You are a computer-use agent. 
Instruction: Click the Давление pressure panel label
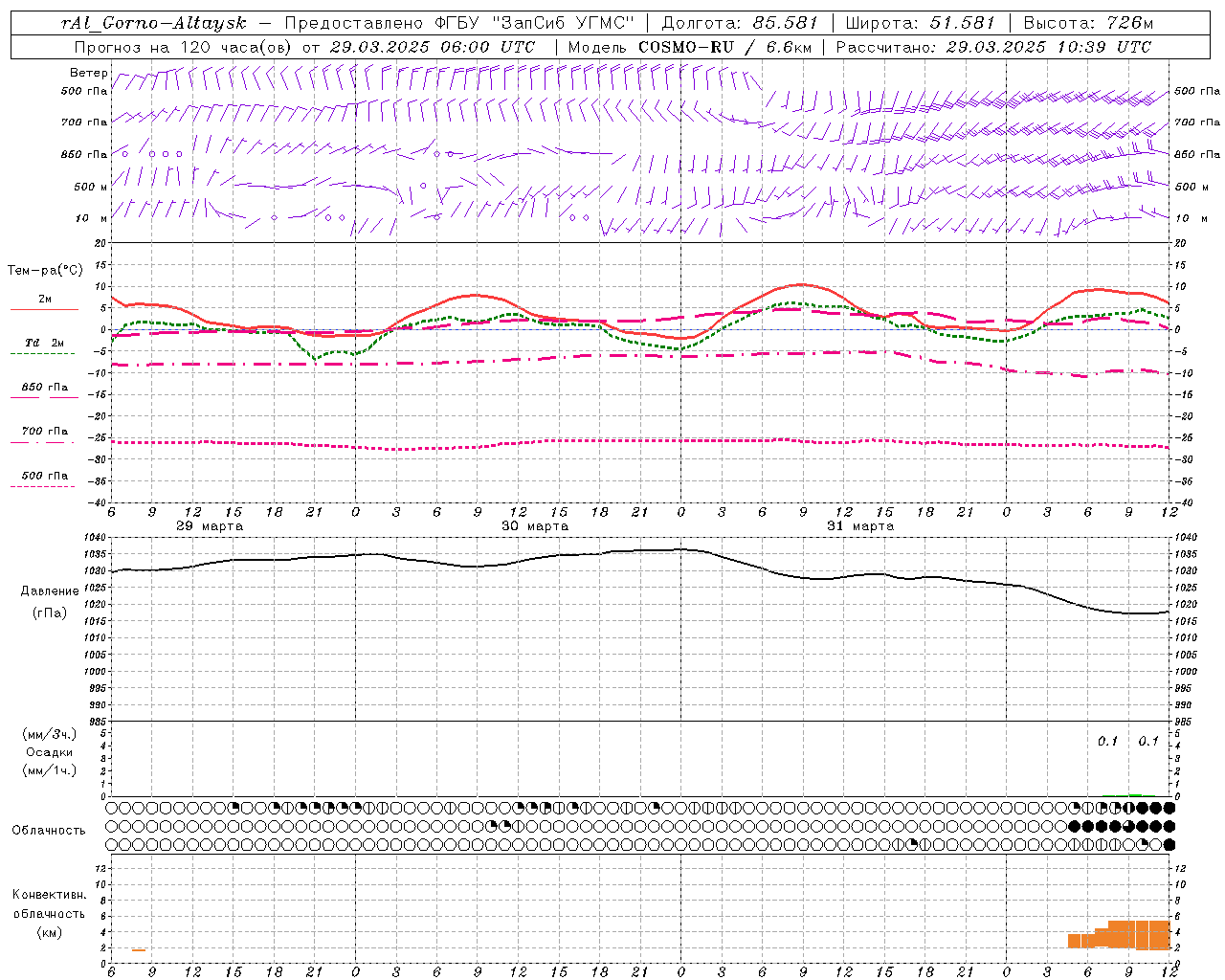50,591
